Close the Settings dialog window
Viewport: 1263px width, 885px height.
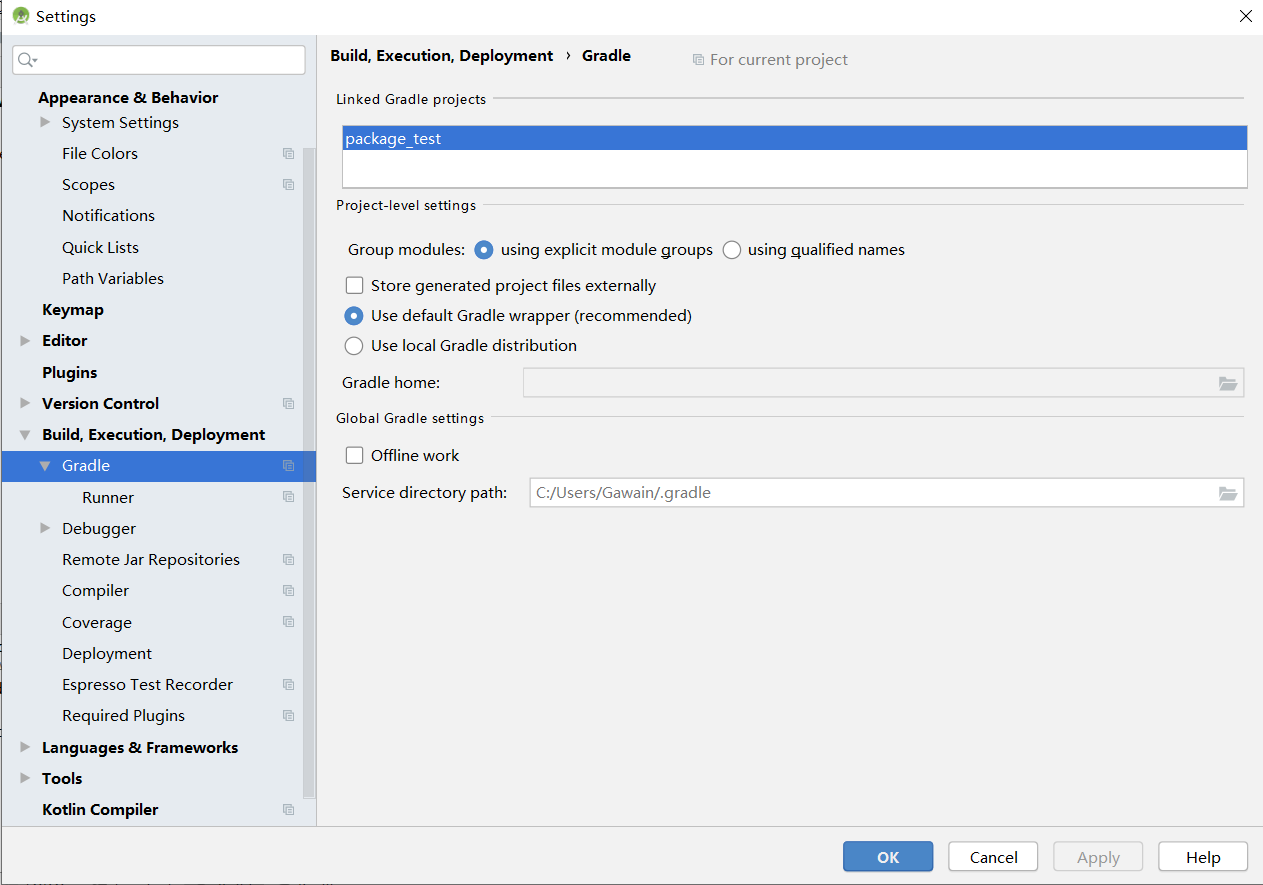pyautogui.click(x=1245, y=16)
